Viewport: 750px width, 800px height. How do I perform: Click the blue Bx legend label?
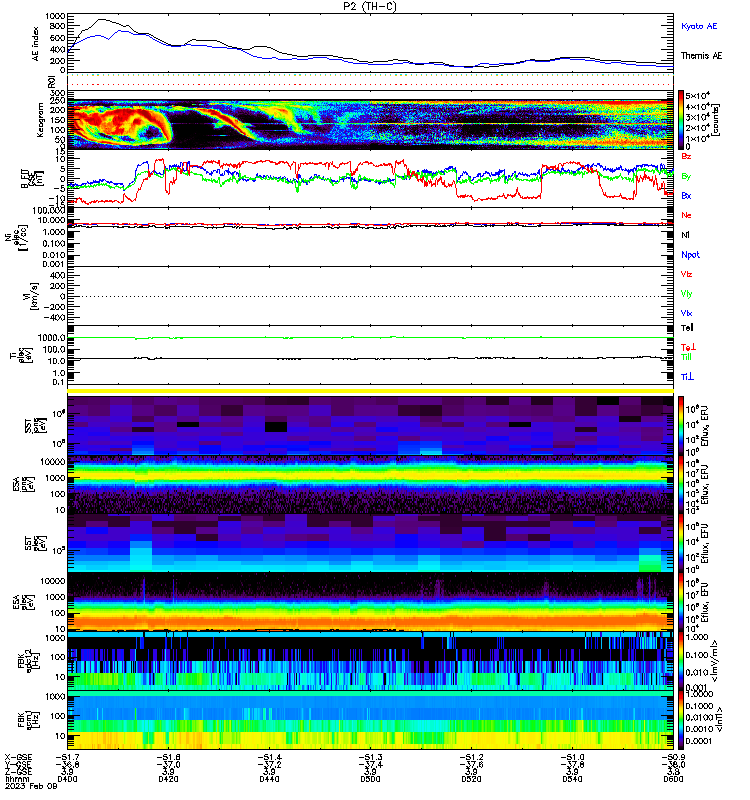point(686,195)
